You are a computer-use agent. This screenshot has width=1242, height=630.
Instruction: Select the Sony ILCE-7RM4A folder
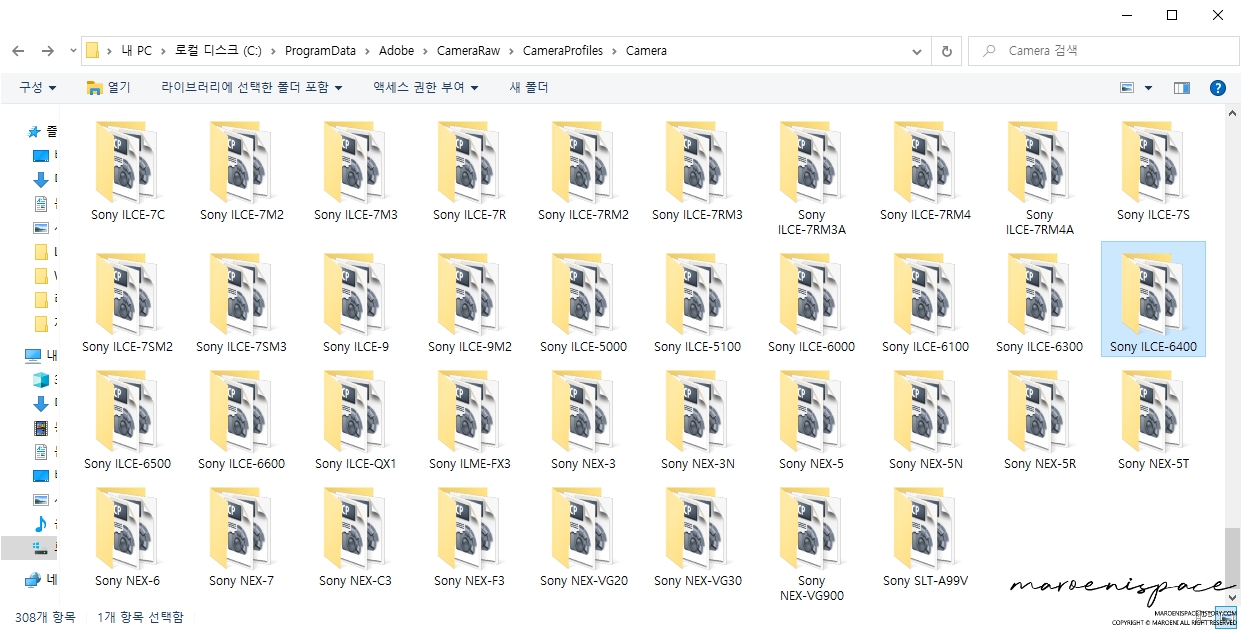pyautogui.click(x=1039, y=178)
